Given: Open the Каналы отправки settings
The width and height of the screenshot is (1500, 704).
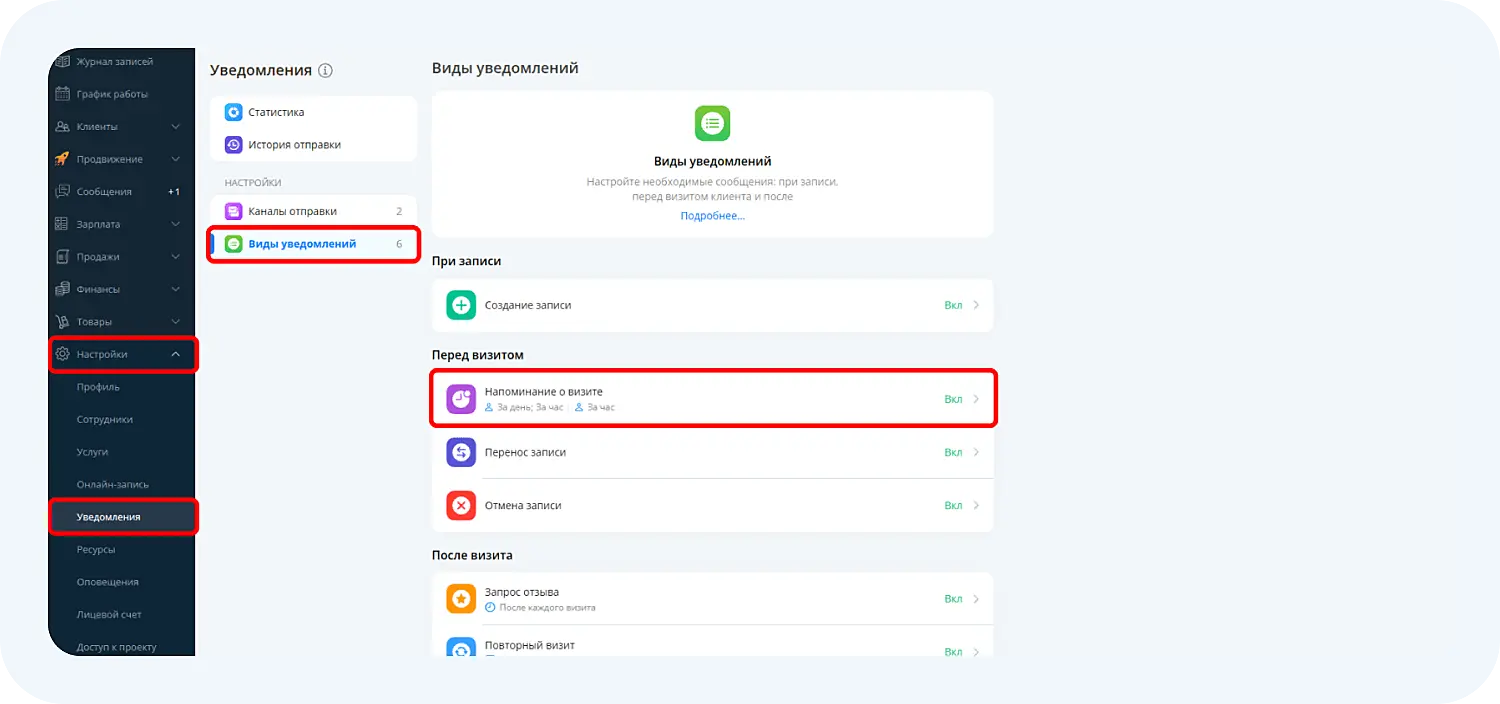Looking at the screenshot, I should click(x=313, y=211).
